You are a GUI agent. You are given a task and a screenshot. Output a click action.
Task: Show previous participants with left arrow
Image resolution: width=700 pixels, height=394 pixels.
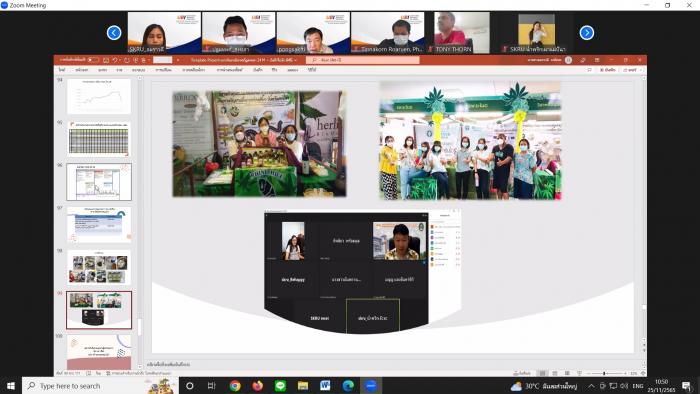114,33
